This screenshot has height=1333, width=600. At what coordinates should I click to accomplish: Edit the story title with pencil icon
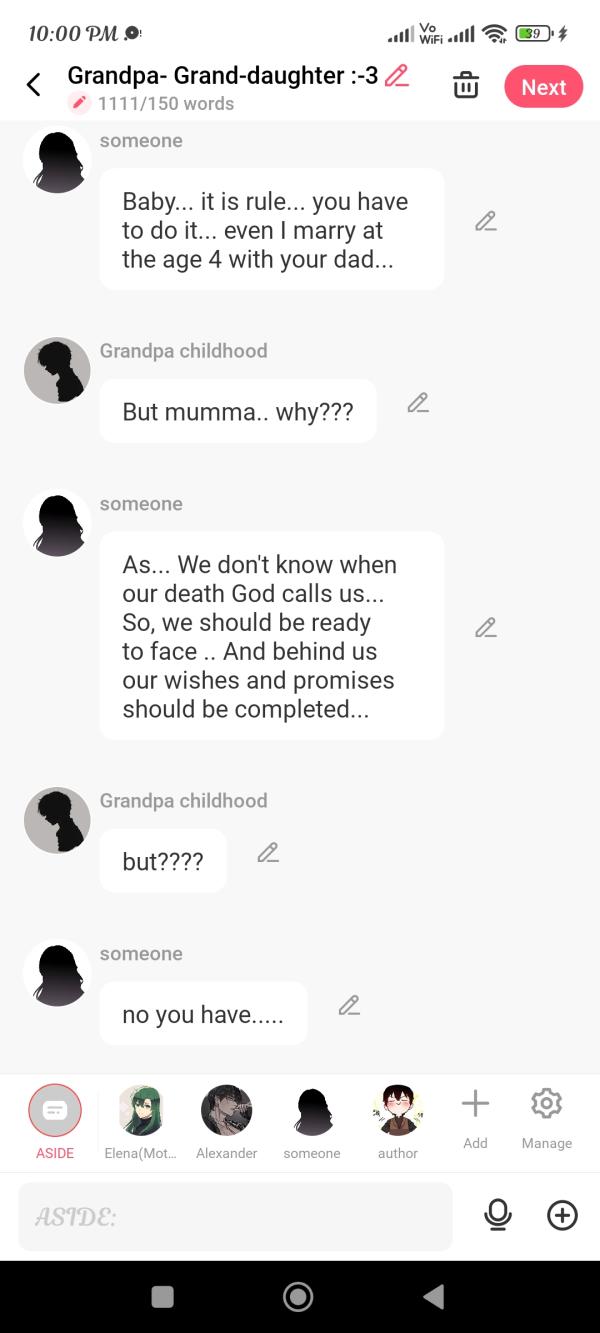[397, 76]
